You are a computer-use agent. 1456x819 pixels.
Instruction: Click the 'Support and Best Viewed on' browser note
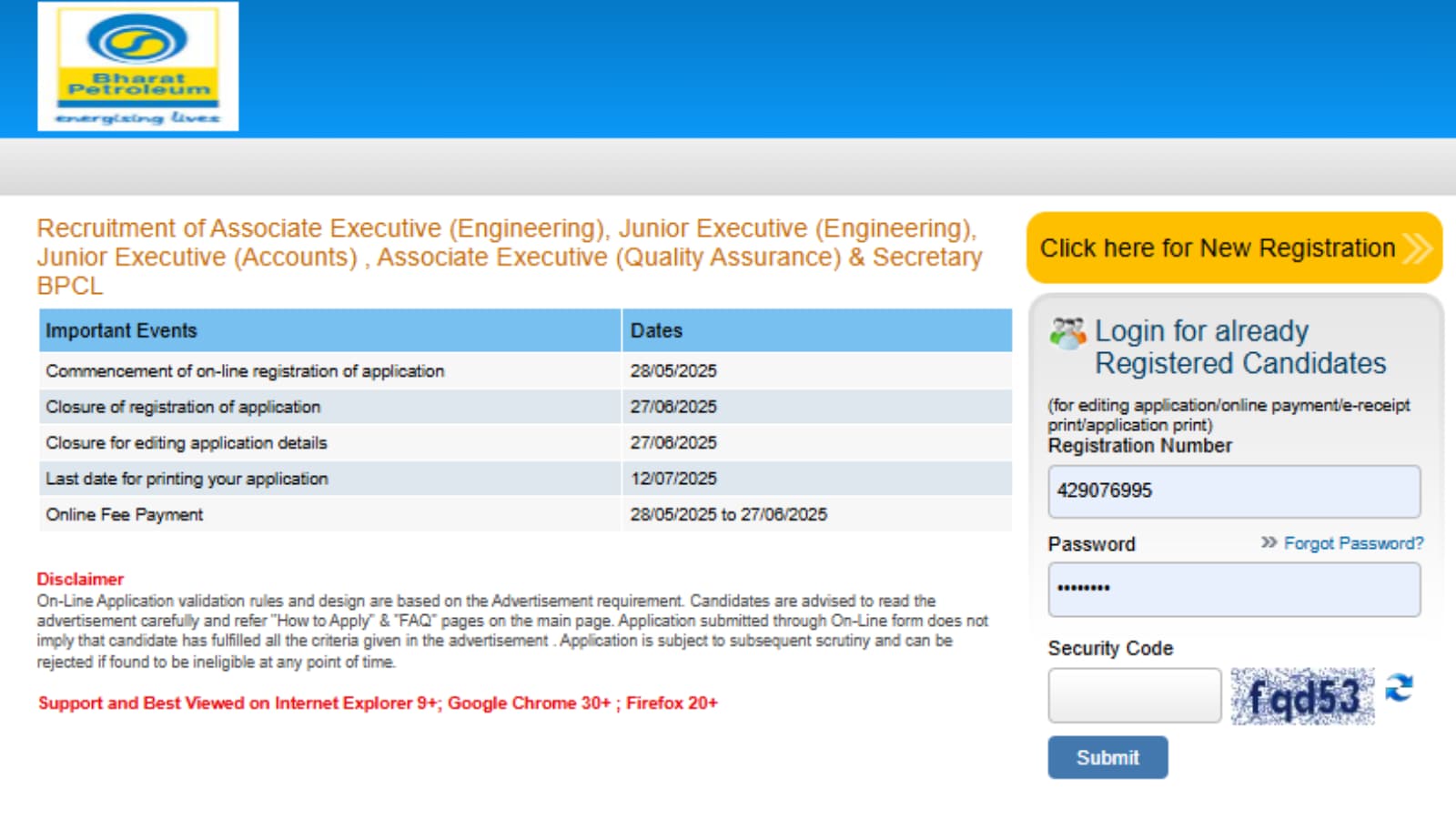click(x=378, y=703)
